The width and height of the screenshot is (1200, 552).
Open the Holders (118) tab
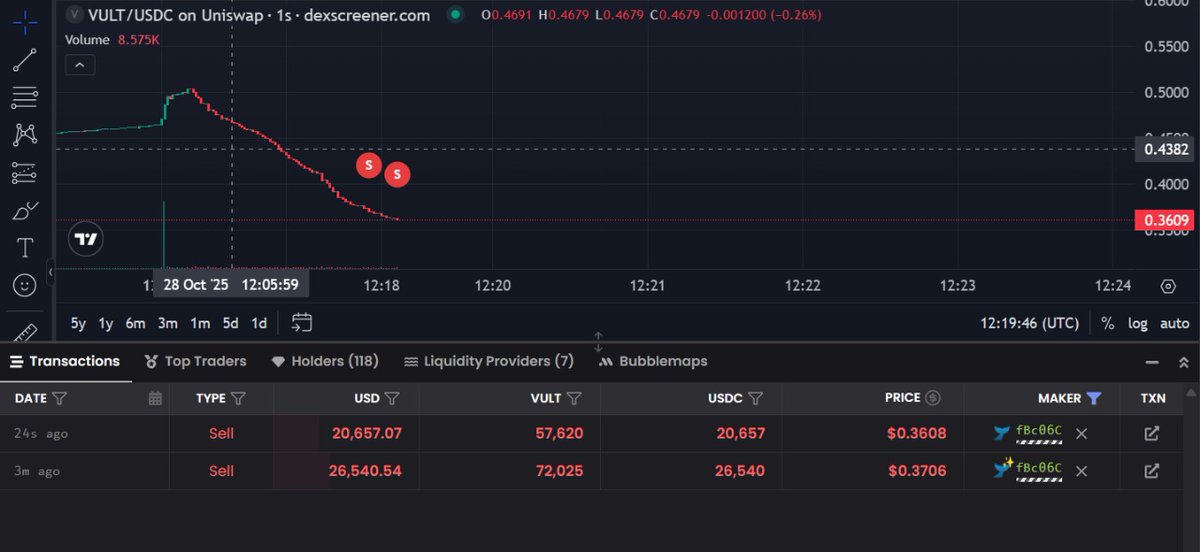[325, 361]
